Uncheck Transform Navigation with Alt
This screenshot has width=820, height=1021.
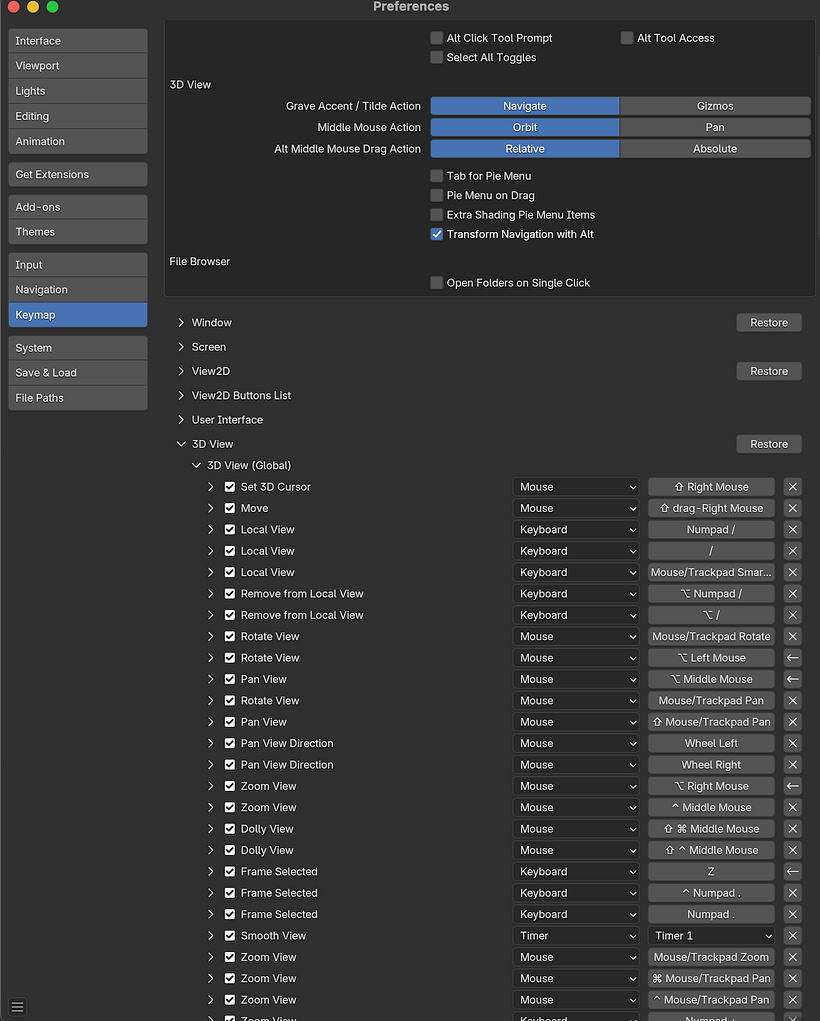[x=437, y=234]
